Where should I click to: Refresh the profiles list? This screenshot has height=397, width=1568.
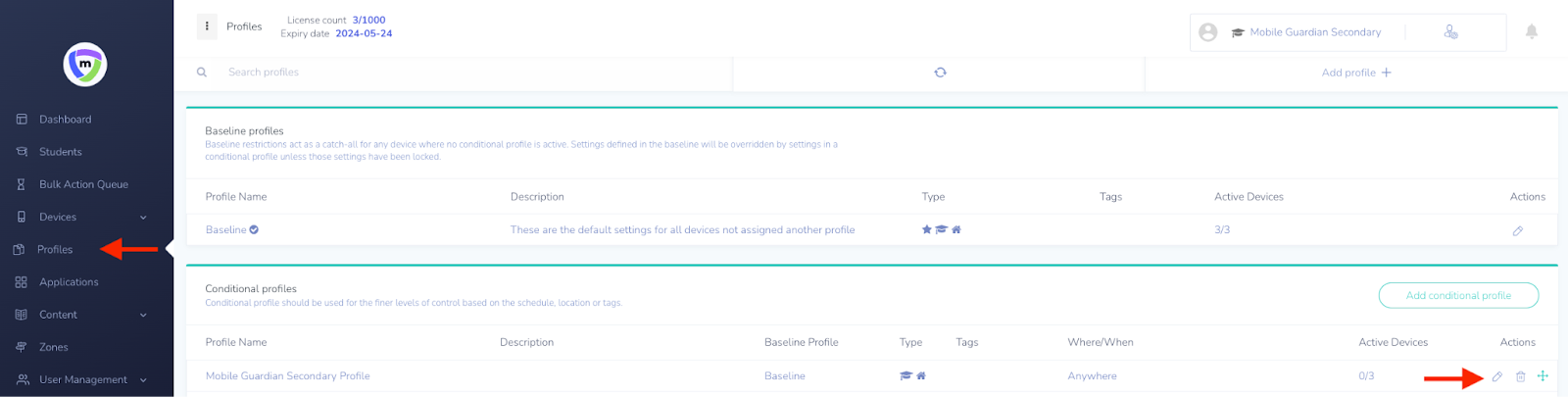pyautogui.click(x=940, y=73)
